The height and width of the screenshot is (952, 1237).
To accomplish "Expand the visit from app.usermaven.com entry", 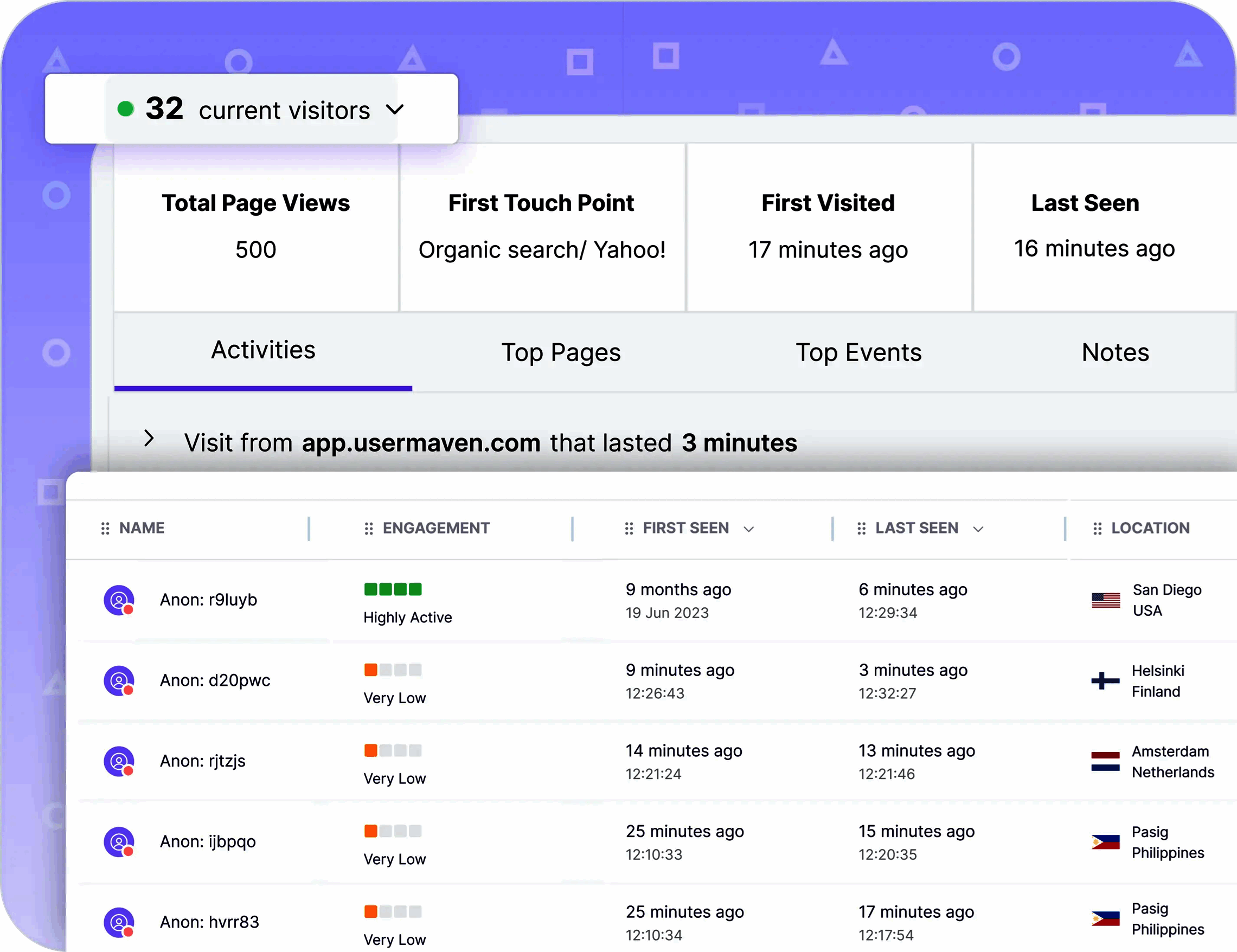I will (x=149, y=438).
